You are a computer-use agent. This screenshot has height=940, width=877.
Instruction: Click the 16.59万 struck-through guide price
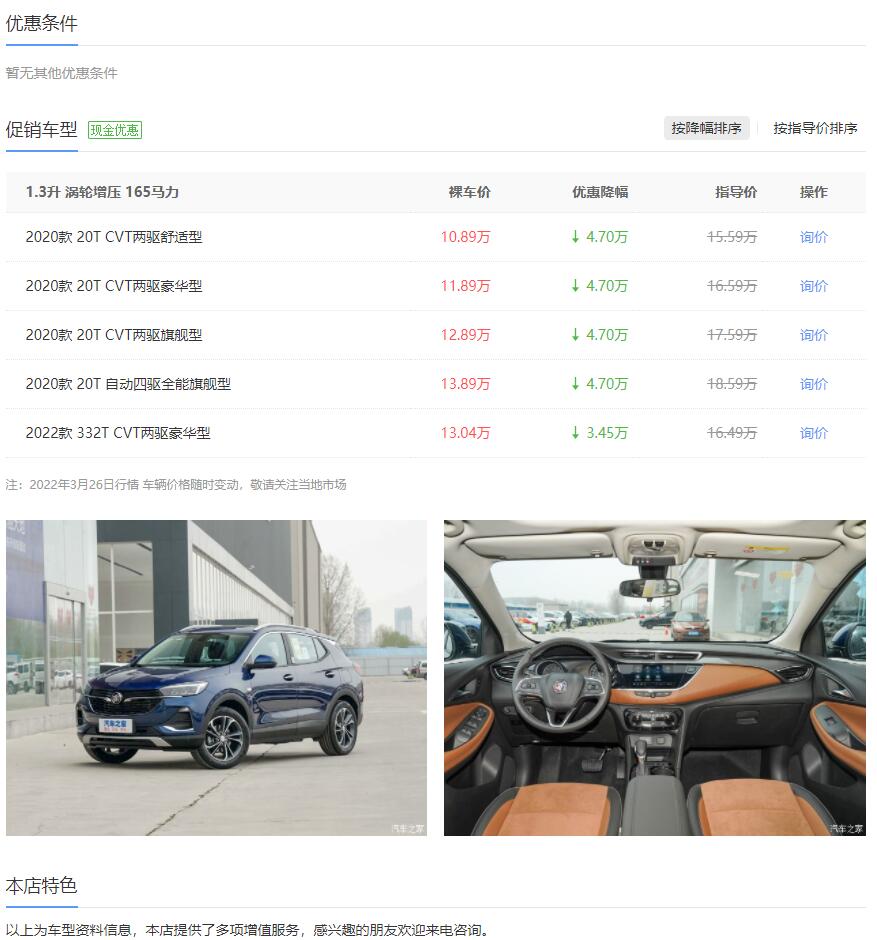[x=732, y=287]
